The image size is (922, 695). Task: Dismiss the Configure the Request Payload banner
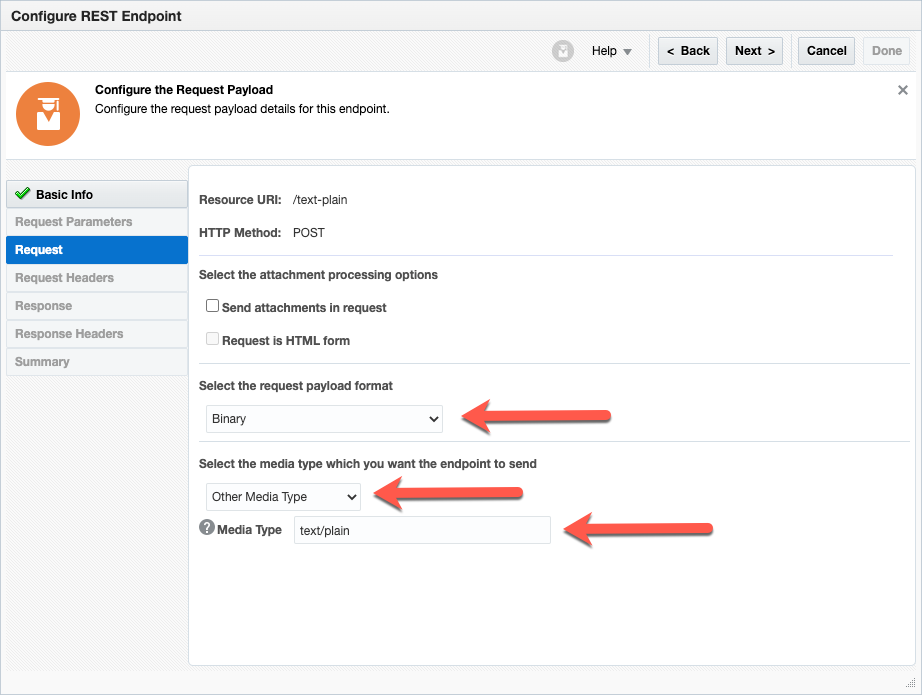pyautogui.click(x=902, y=90)
